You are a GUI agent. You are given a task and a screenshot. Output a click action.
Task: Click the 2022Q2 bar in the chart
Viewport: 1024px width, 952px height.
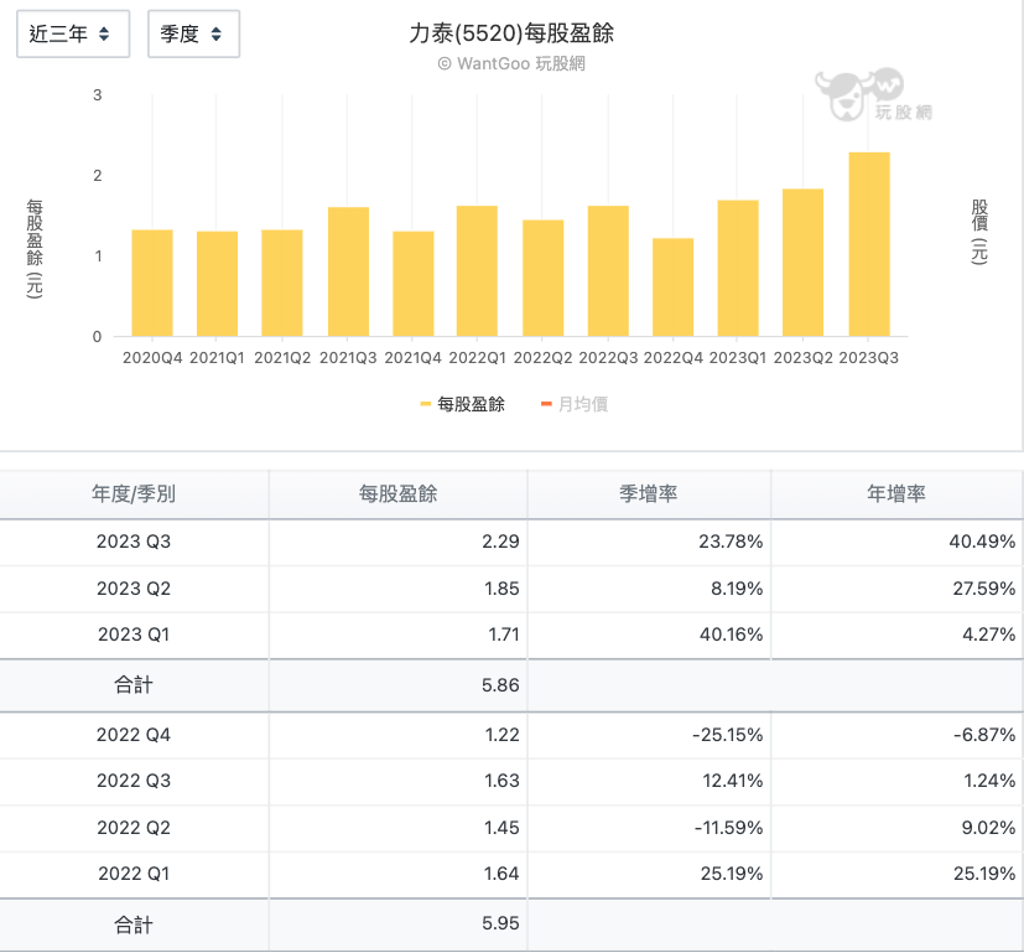pyautogui.click(x=543, y=278)
